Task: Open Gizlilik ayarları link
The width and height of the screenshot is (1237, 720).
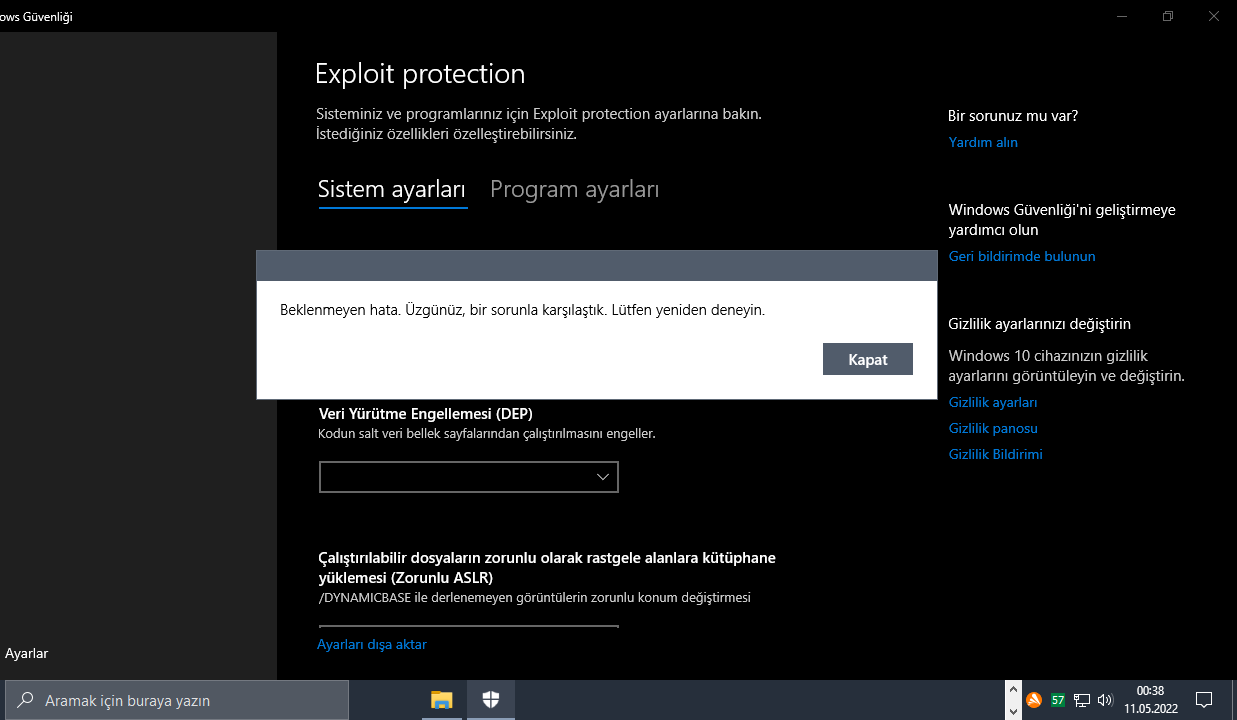Action: [993, 402]
